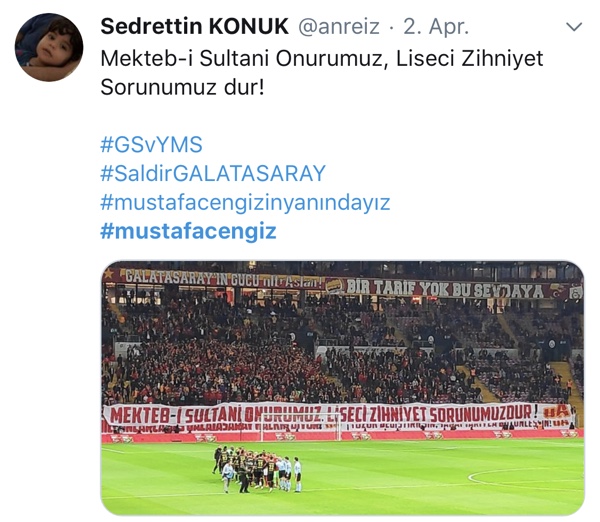Click the goal net in the photo
This screenshot has height=522, width=600.
click(300, 427)
